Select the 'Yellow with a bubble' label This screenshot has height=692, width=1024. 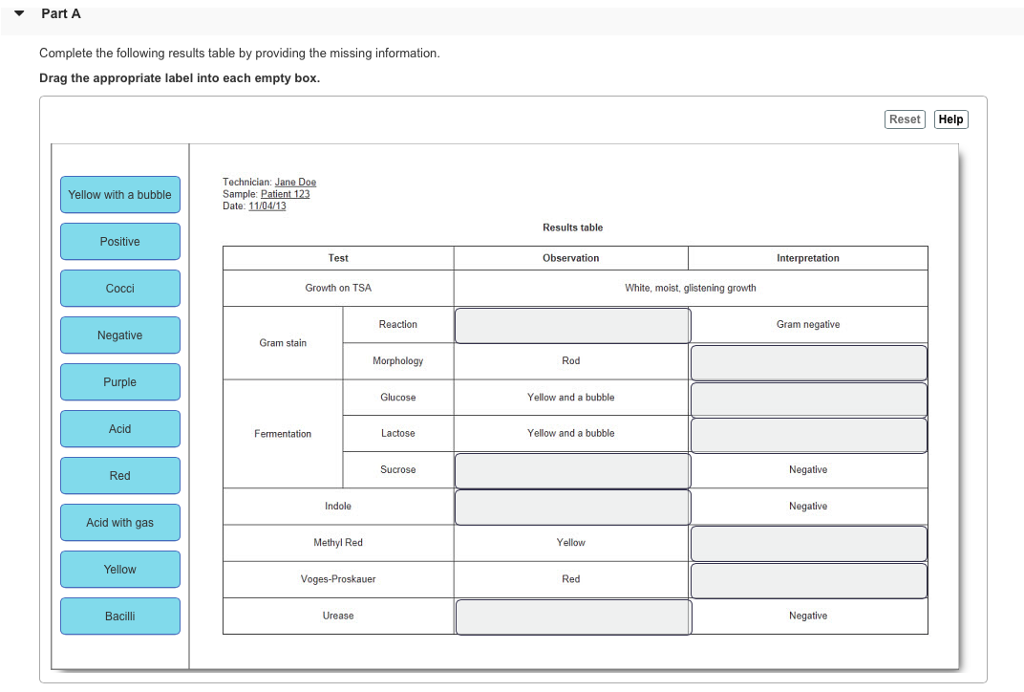pos(120,195)
